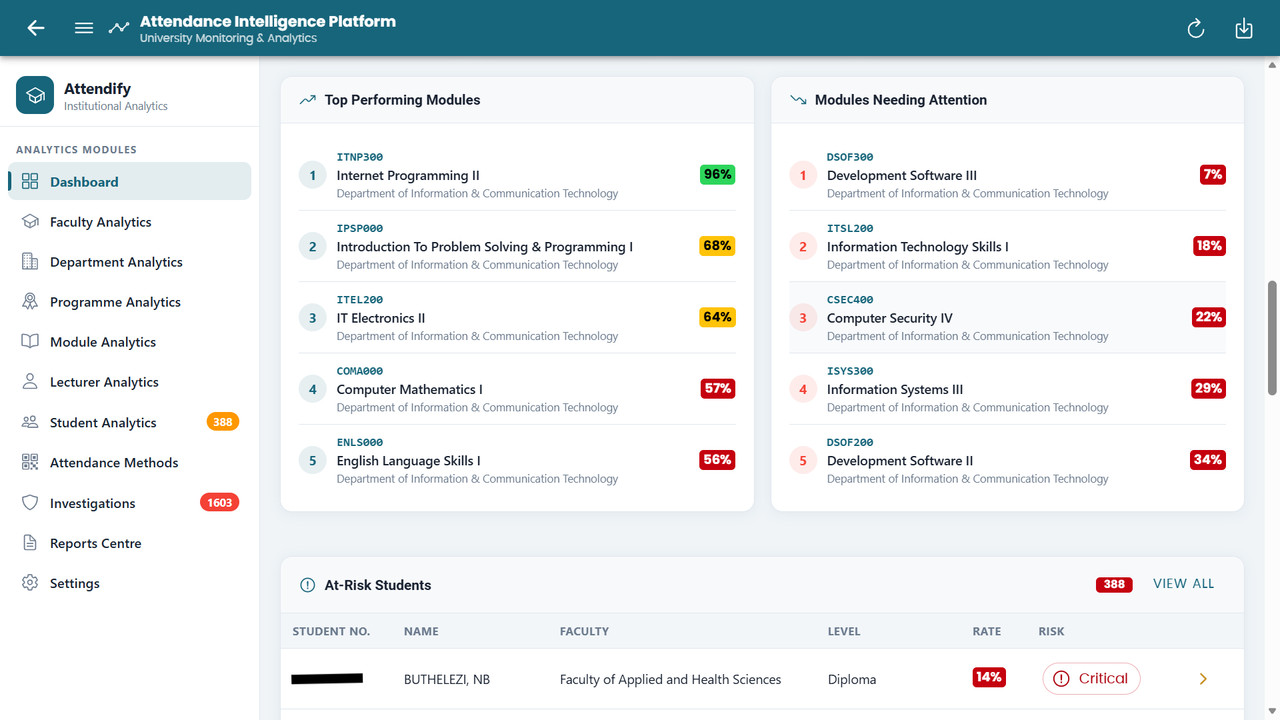Image resolution: width=1280 pixels, height=720 pixels.
Task: Click the Programme Analytics award icon
Action: pyautogui.click(x=30, y=301)
